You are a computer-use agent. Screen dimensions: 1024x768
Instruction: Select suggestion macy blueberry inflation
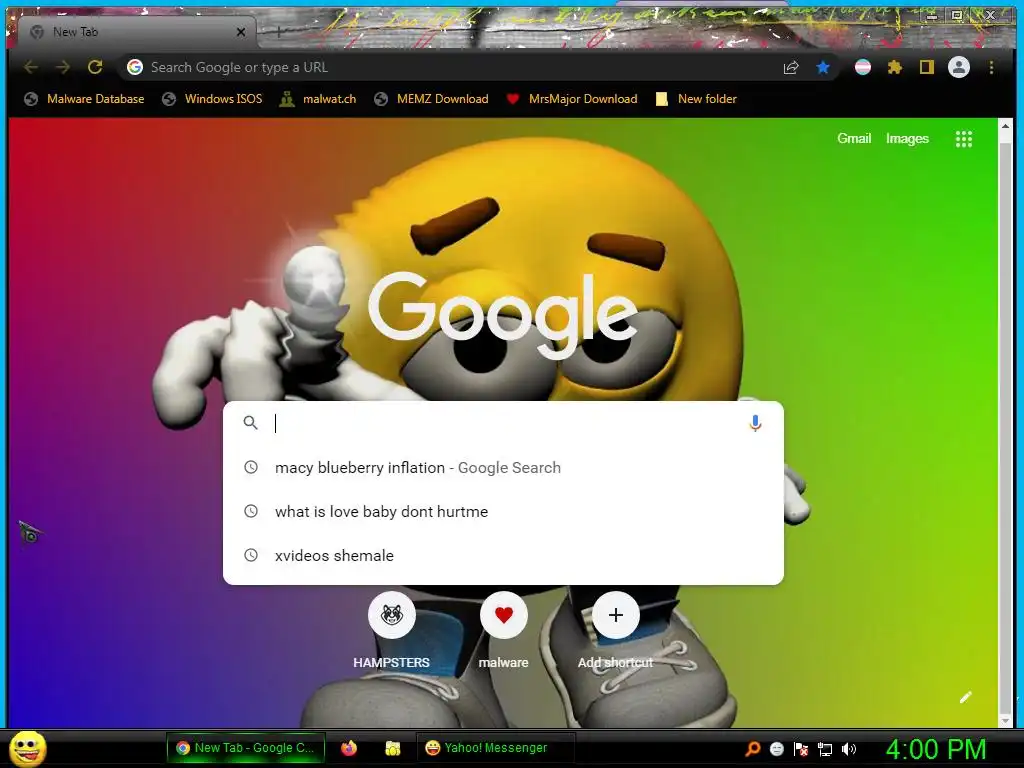tap(503, 468)
